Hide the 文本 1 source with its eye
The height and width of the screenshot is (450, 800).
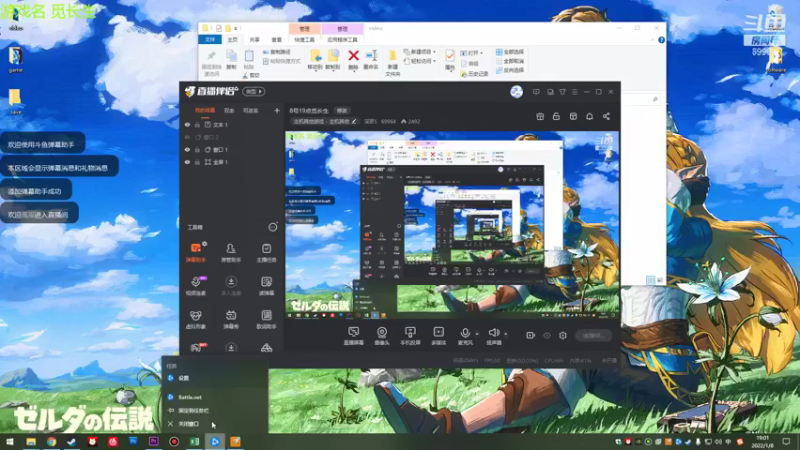(187, 124)
